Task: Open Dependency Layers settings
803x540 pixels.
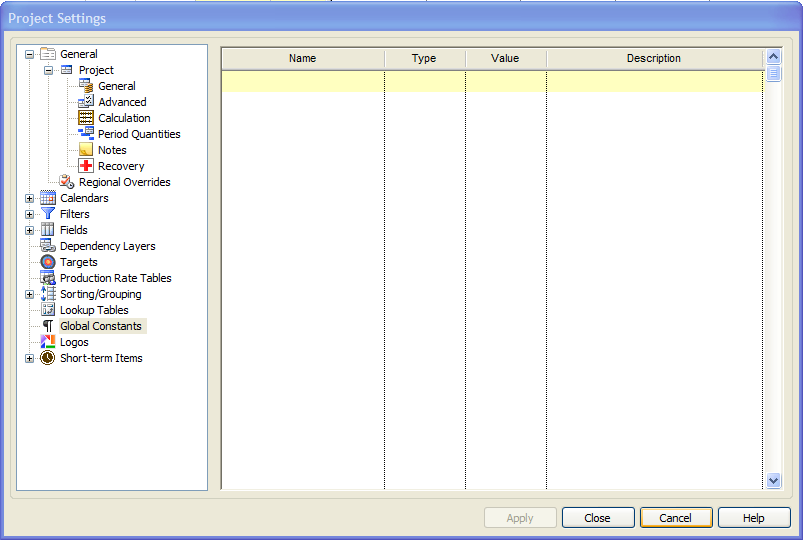Action: tap(107, 246)
